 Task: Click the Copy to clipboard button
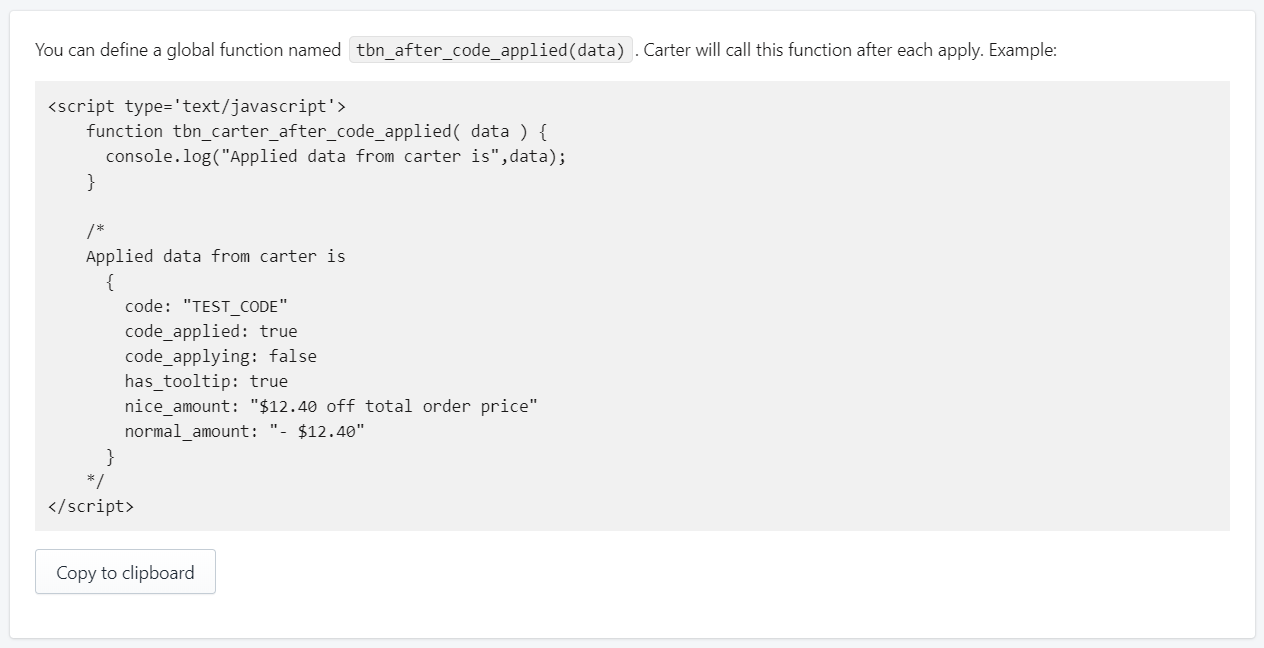click(125, 572)
